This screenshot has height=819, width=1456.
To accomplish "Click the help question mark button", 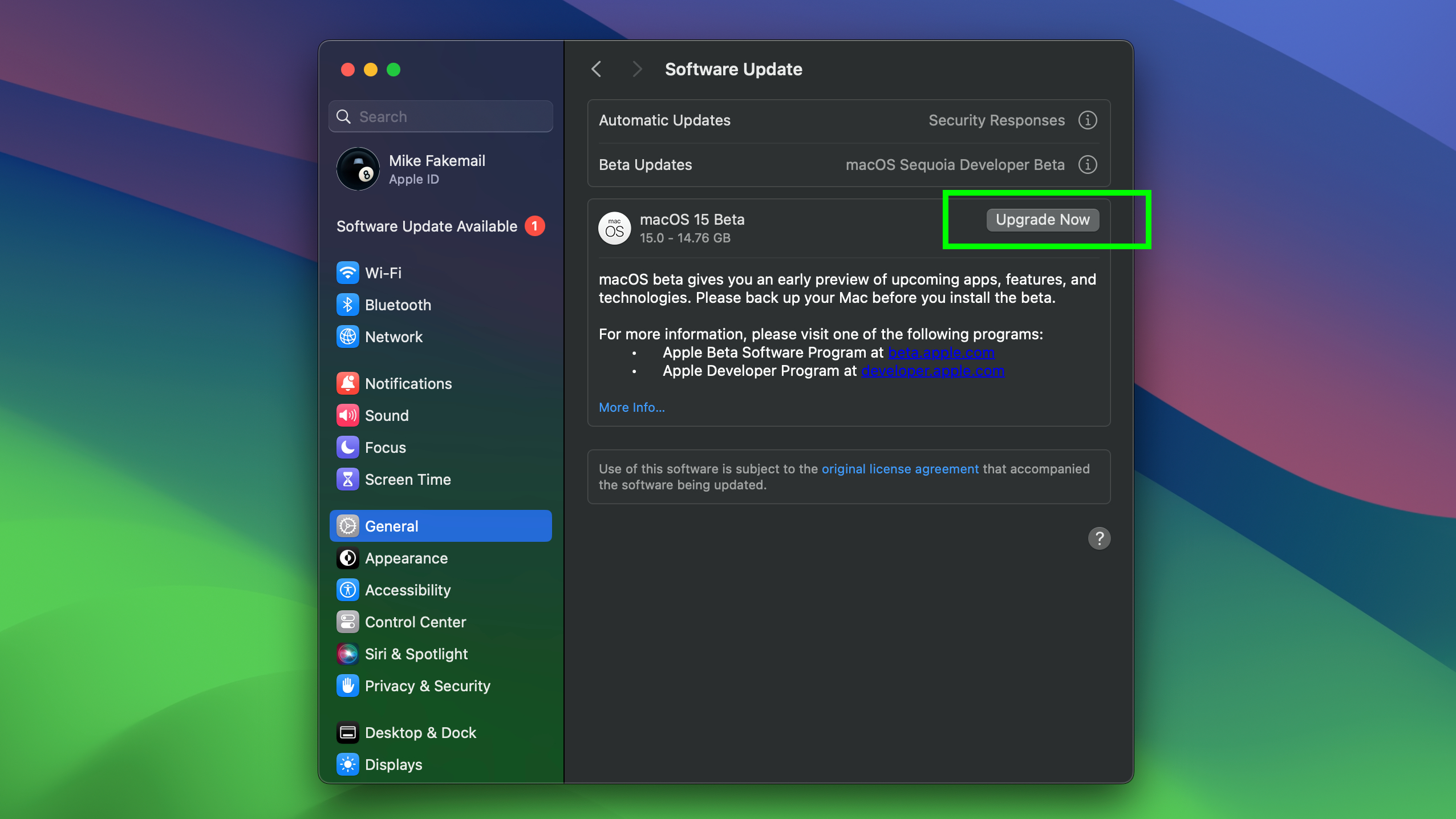I will pos(1098,538).
